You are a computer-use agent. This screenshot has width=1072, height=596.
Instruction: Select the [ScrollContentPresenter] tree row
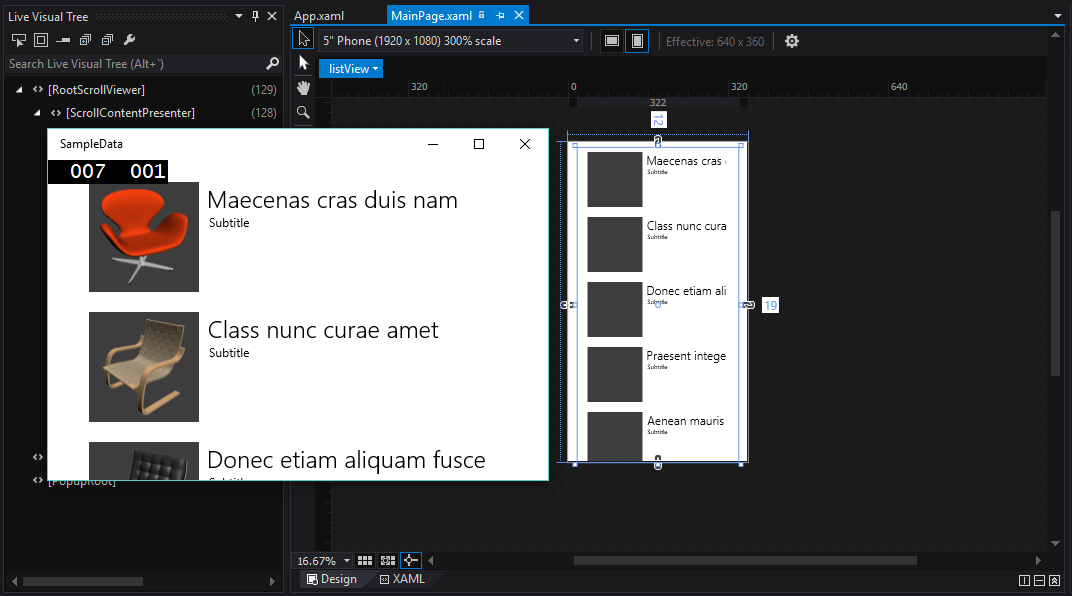pyautogui.click(x=142, y=113)
